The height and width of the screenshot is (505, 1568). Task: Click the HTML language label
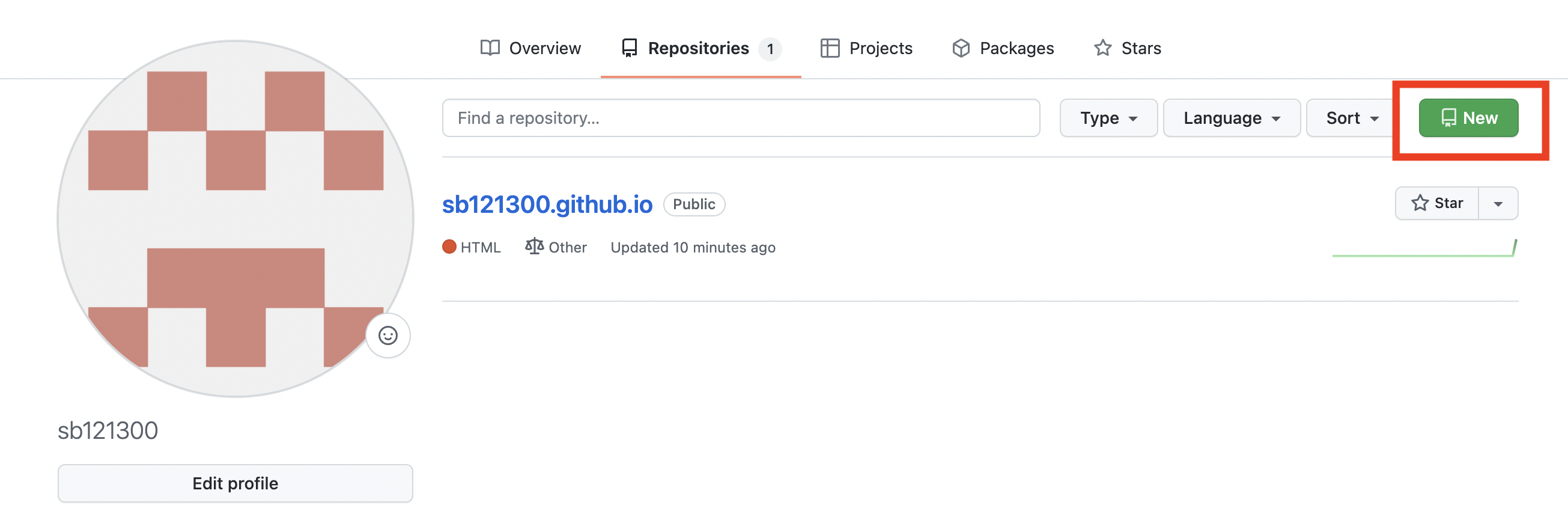tap(472, 247)
